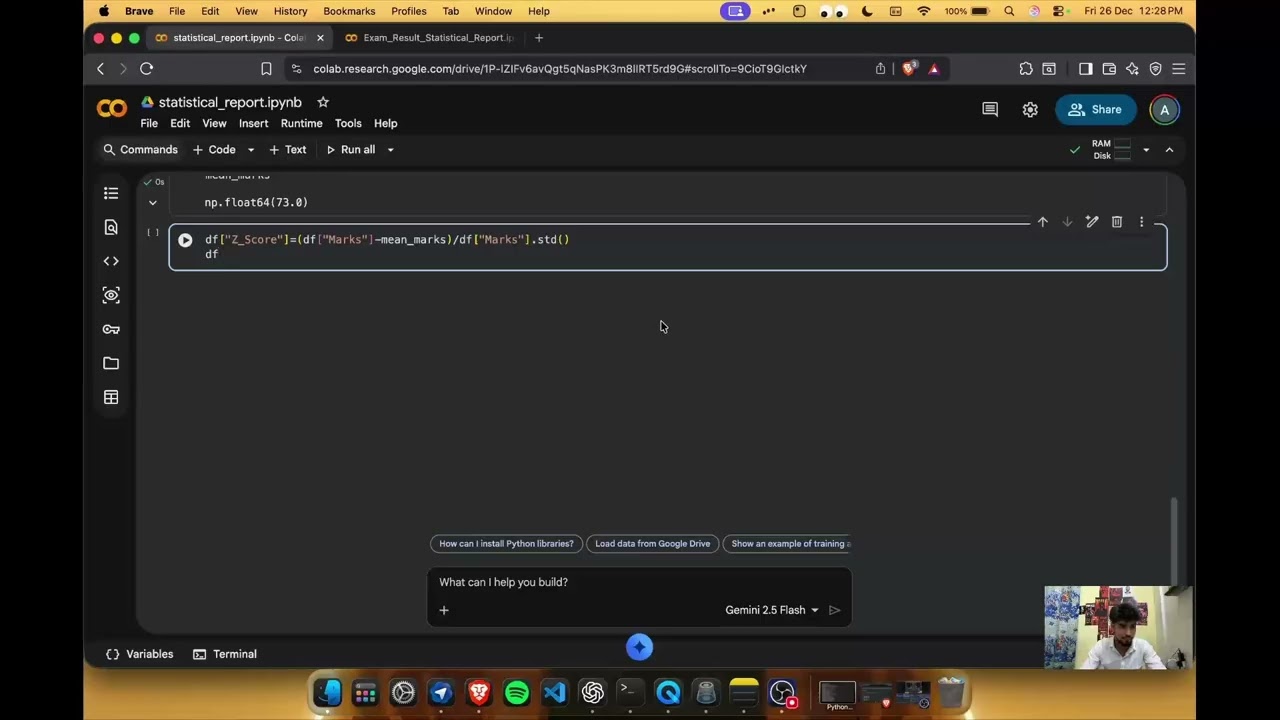This screenshot has height=720, width=1280.
Task: Open the Code insert dropdown arrow
Action: pos(250,150)
